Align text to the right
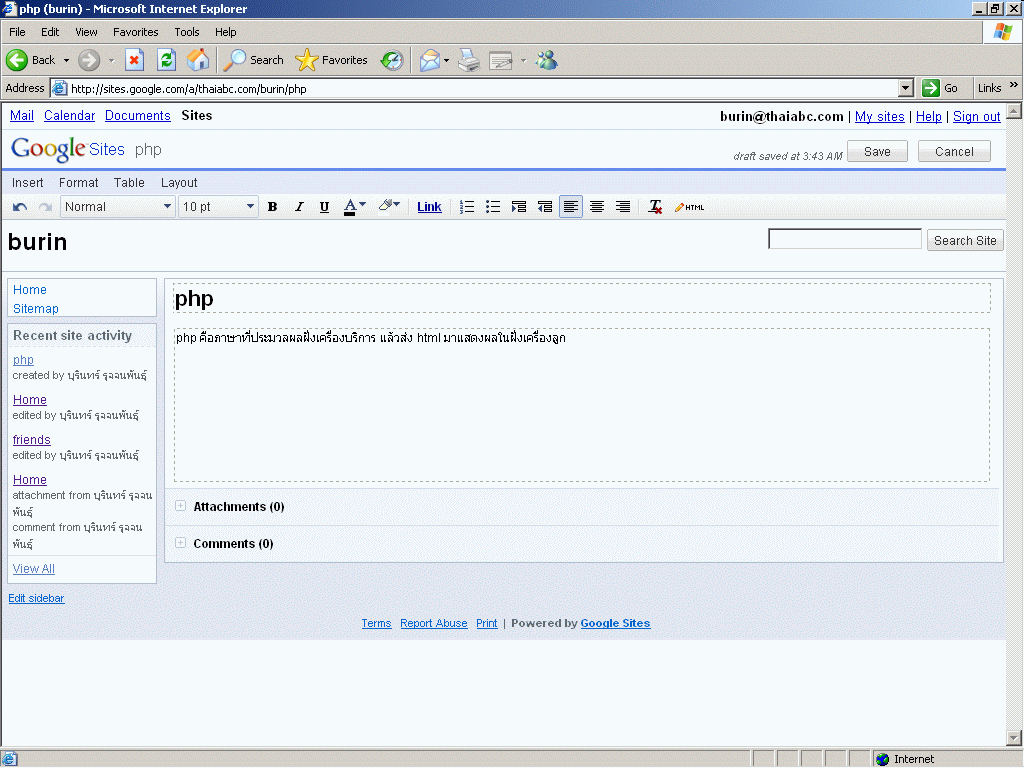 (623, 207)
